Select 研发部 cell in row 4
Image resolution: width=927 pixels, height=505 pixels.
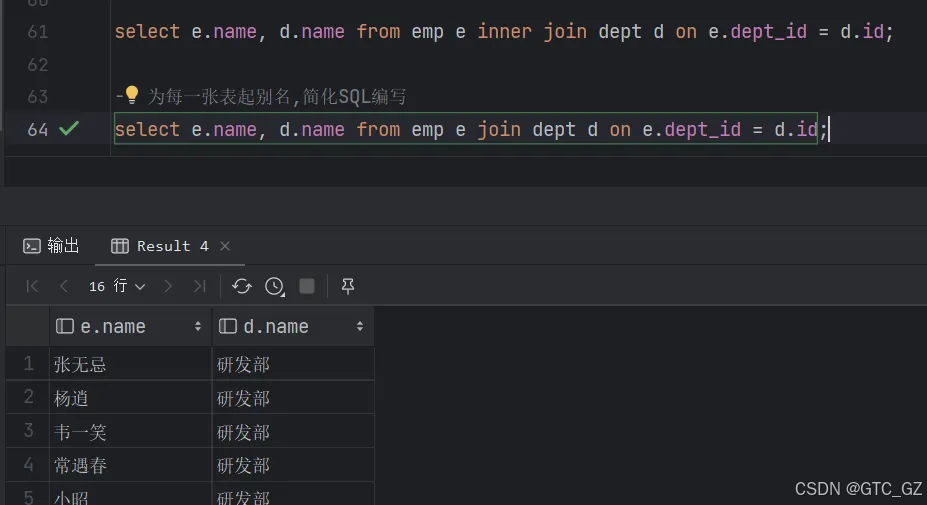click(x=293, y=465)
